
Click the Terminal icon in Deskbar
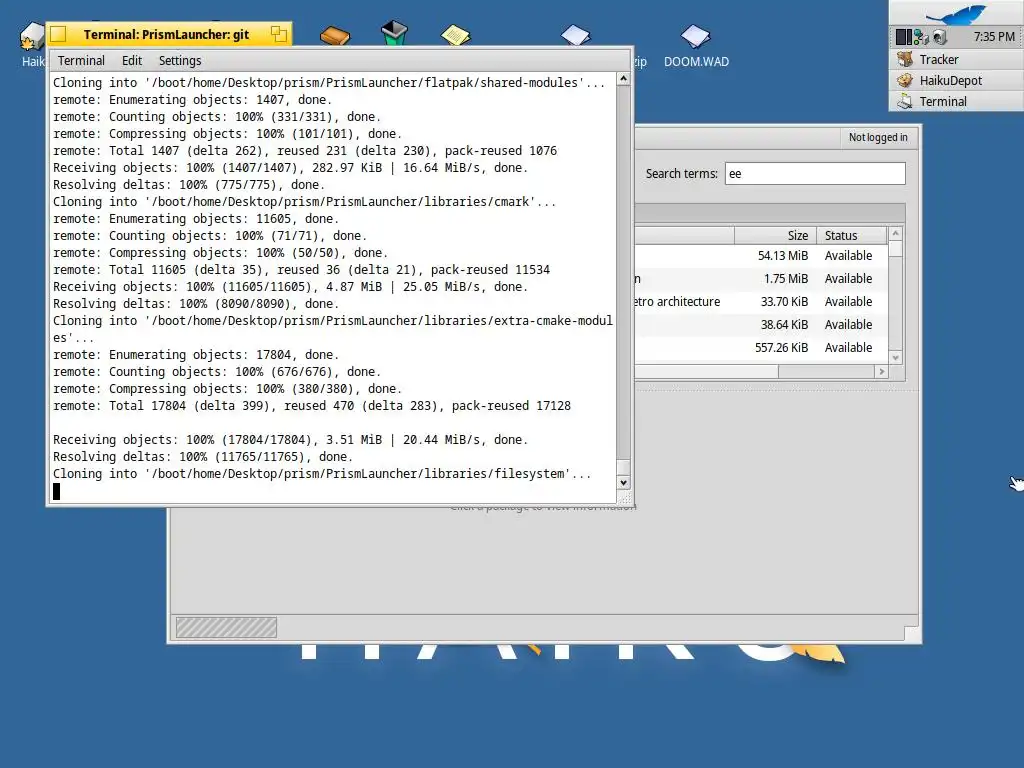(905, 101)
